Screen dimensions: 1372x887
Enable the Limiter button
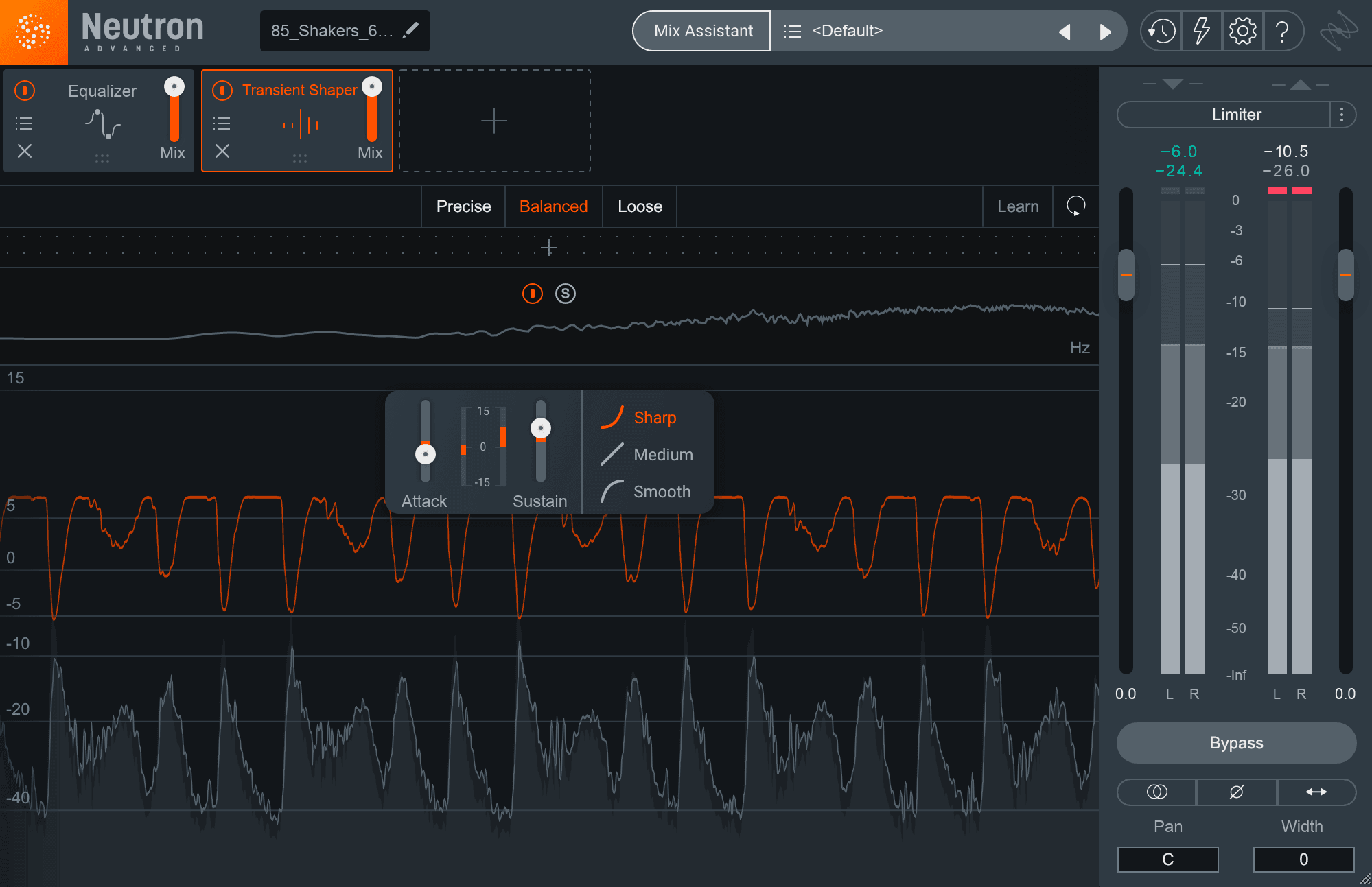click(1224, 115)
